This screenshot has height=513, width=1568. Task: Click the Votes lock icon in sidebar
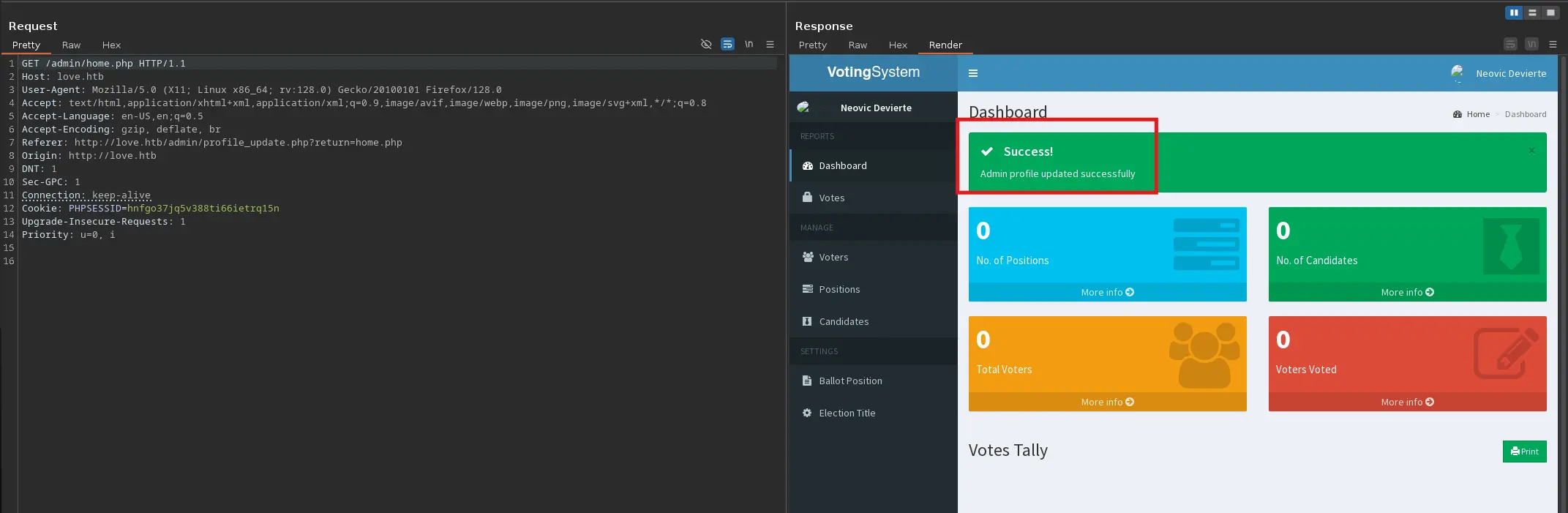[x=807, y=198]
